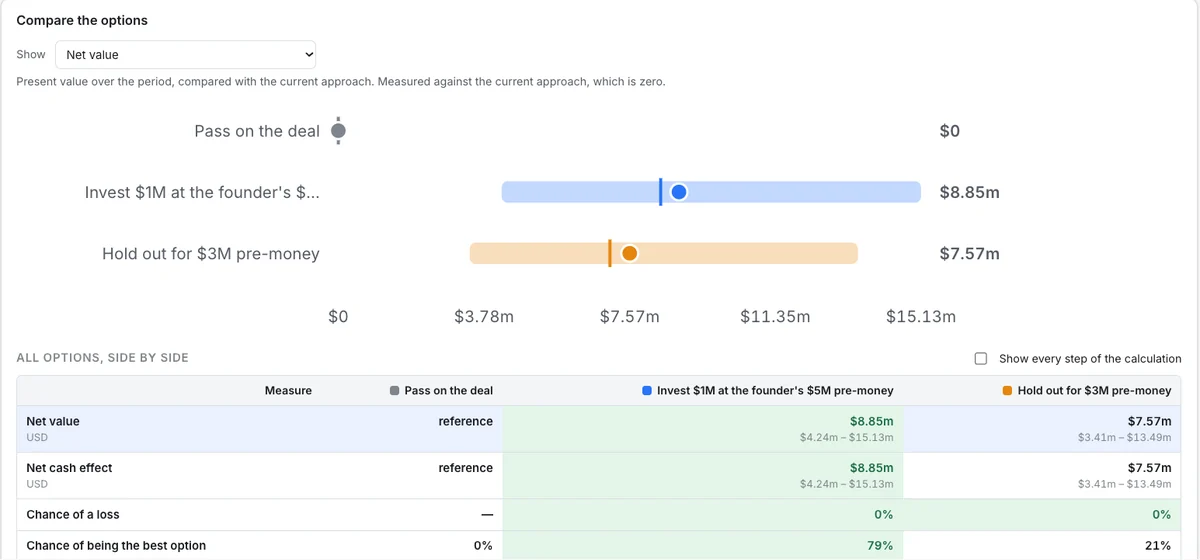
Task: Click the grey dot for Pass on the deal
Action: tap(338, 131)
